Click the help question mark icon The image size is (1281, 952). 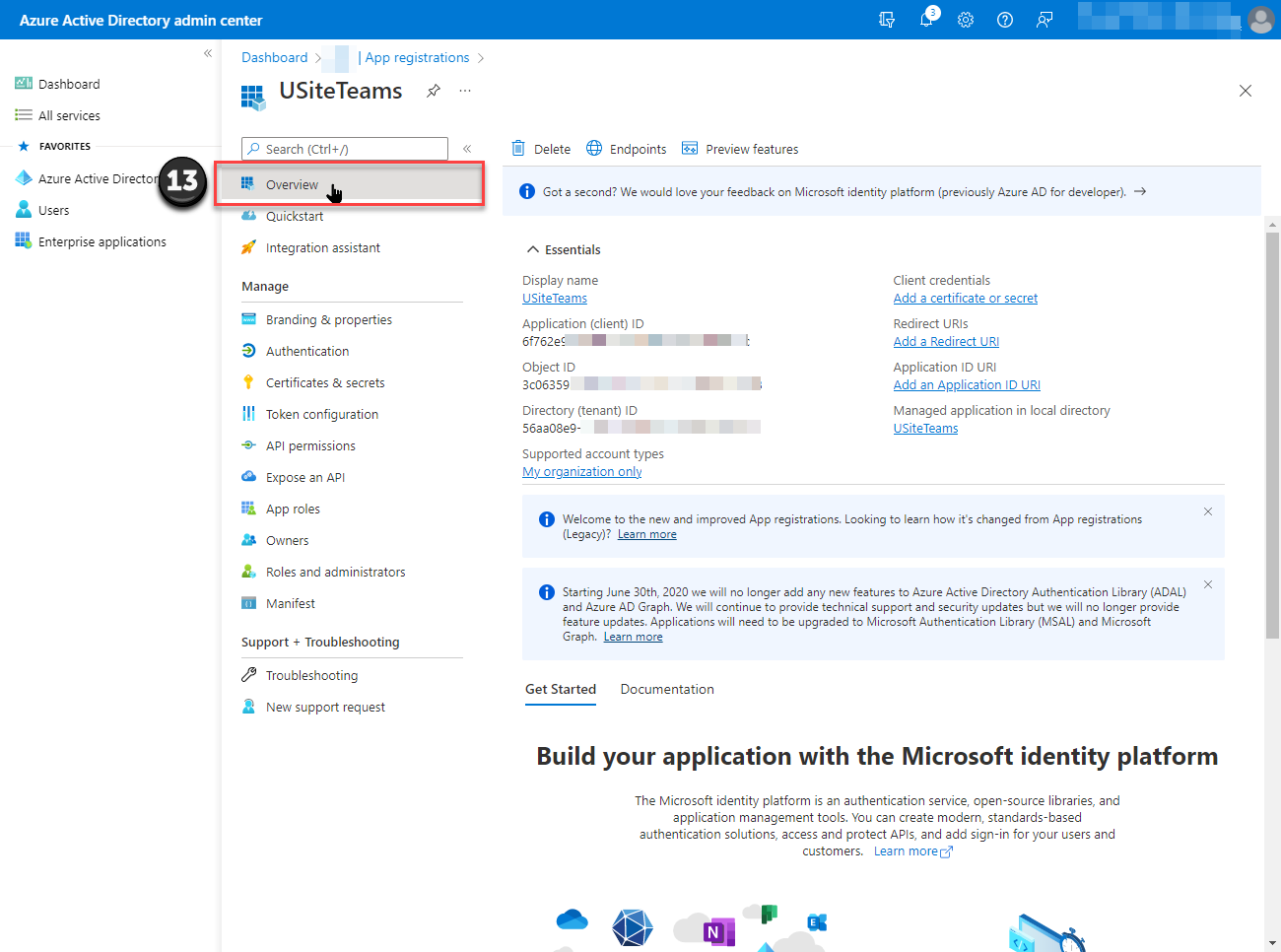[x=1005, y=20]
